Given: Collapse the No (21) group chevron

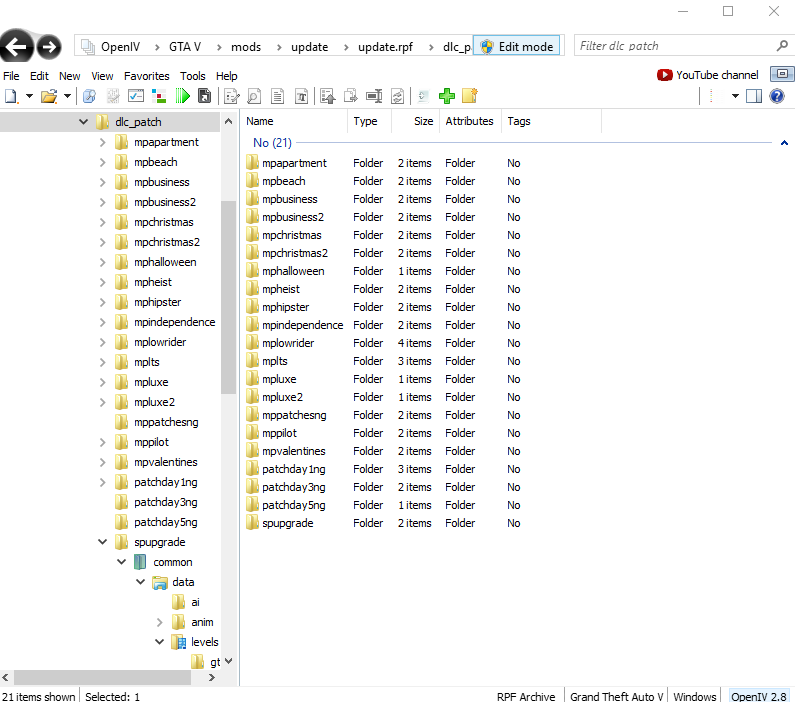Looking at the screenshot, I should coord(784,143).
